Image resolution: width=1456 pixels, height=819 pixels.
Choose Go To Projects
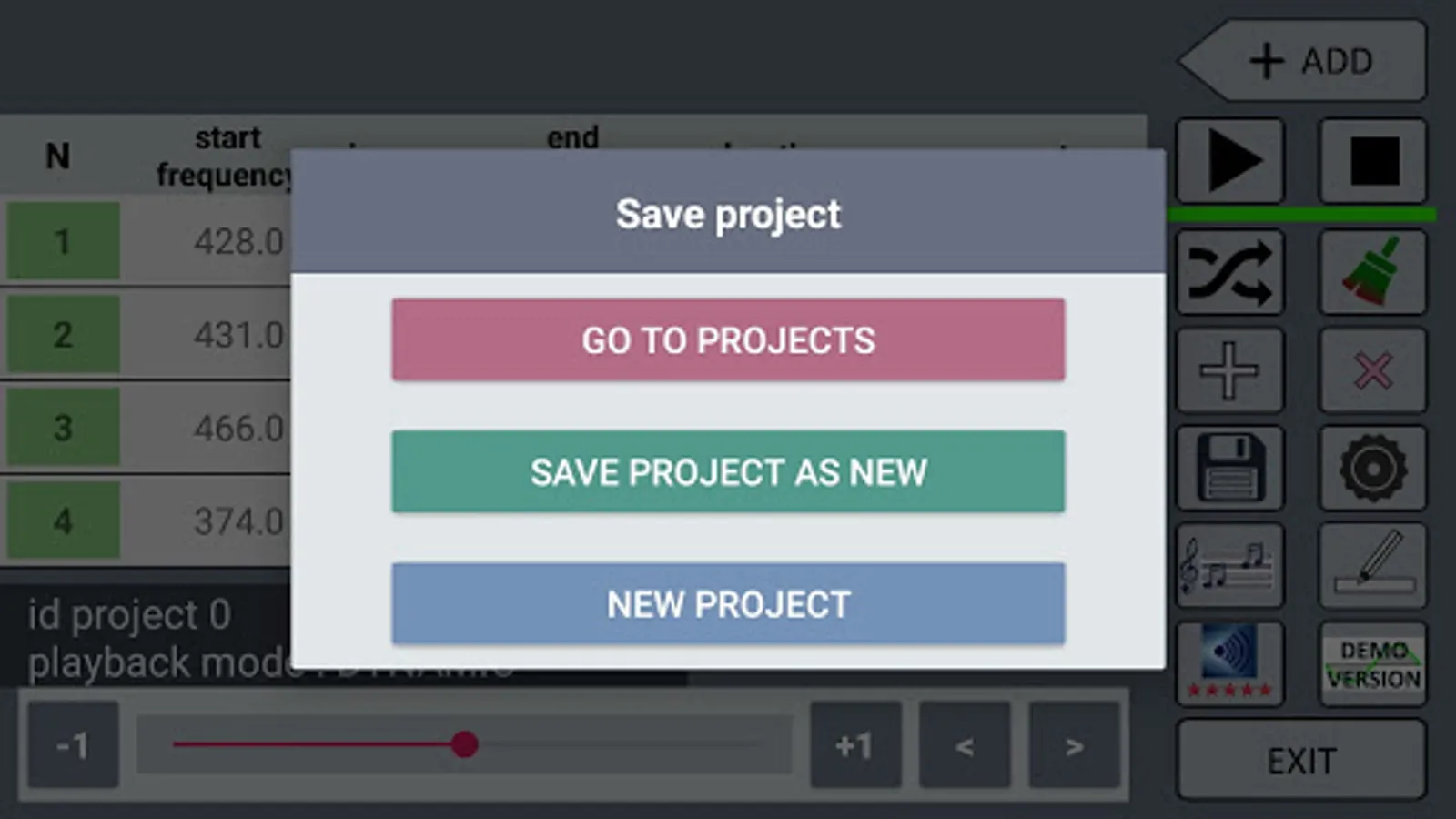pos(728,339)
